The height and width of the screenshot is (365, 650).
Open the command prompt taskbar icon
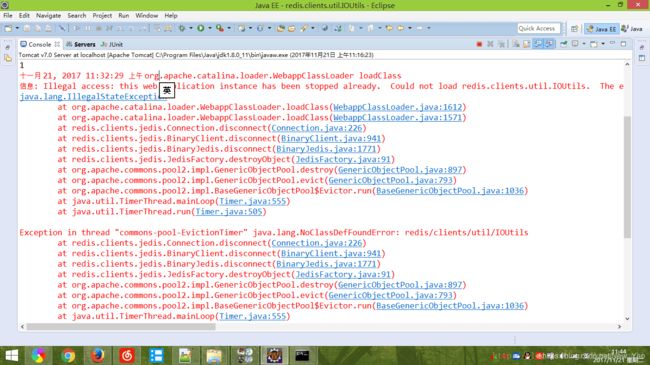[x=302, y=355]
